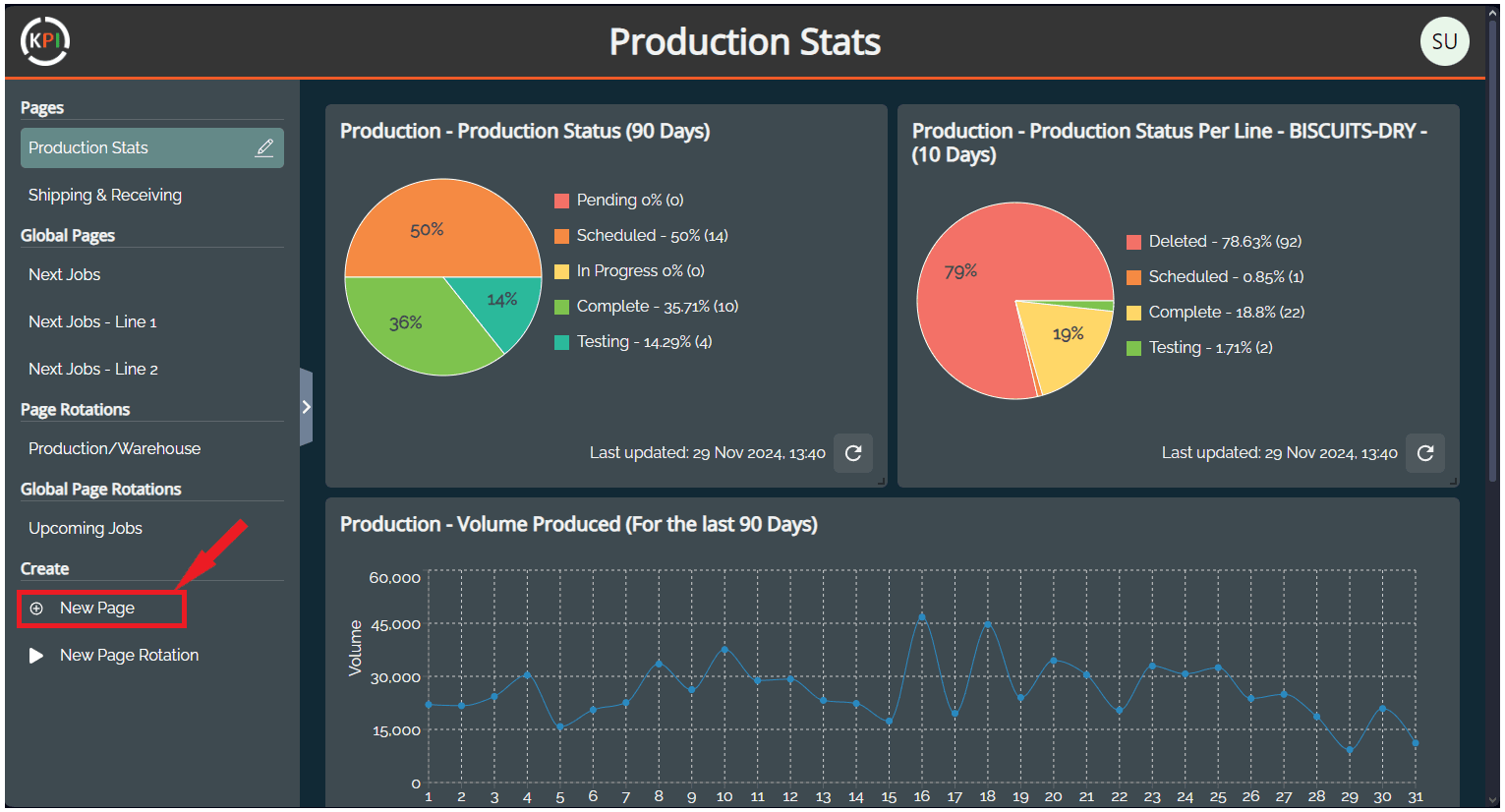Toggle the Complete 18.8% legend swatch
This screenshot has height=812, width=1505.
pos(1134,313)
